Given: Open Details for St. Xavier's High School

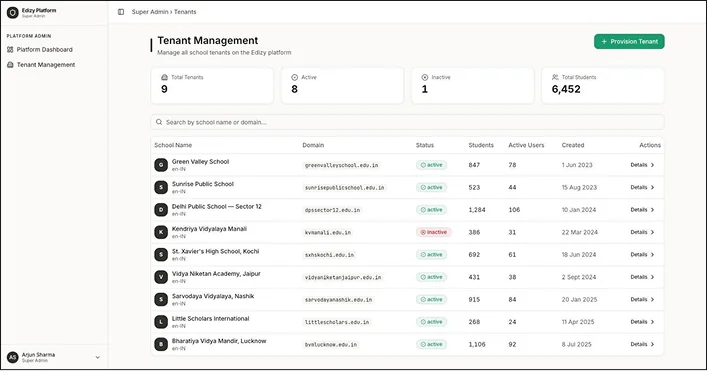Looking at the screenshot, I should click(x=642, y=255).
